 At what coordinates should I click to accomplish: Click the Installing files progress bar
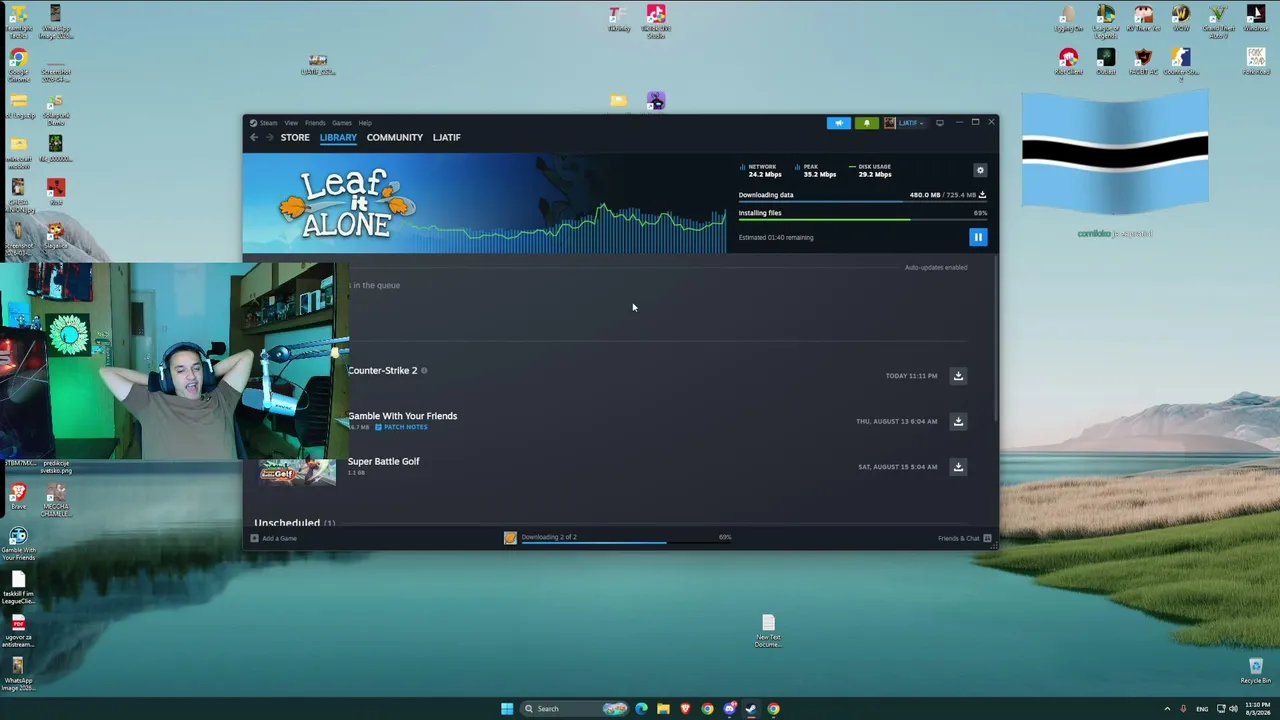coord(862,220)
